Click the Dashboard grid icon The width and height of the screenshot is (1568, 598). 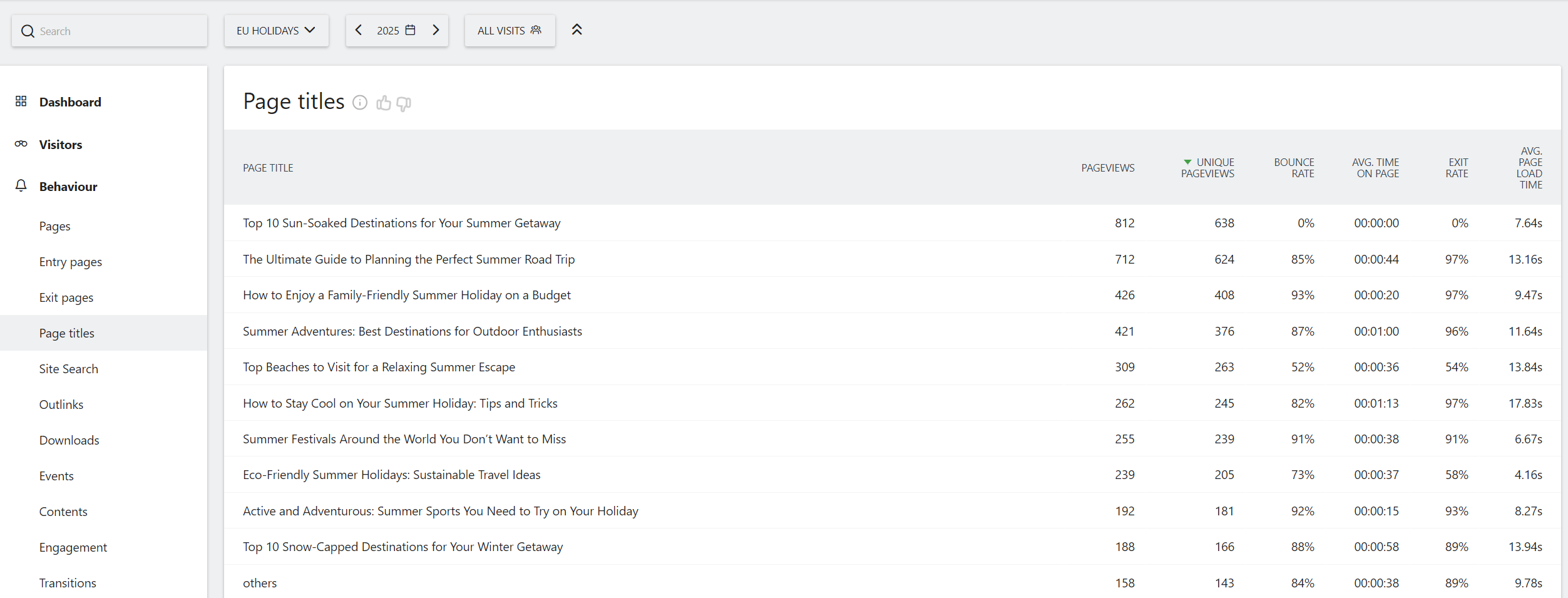[x=21, y=101]
